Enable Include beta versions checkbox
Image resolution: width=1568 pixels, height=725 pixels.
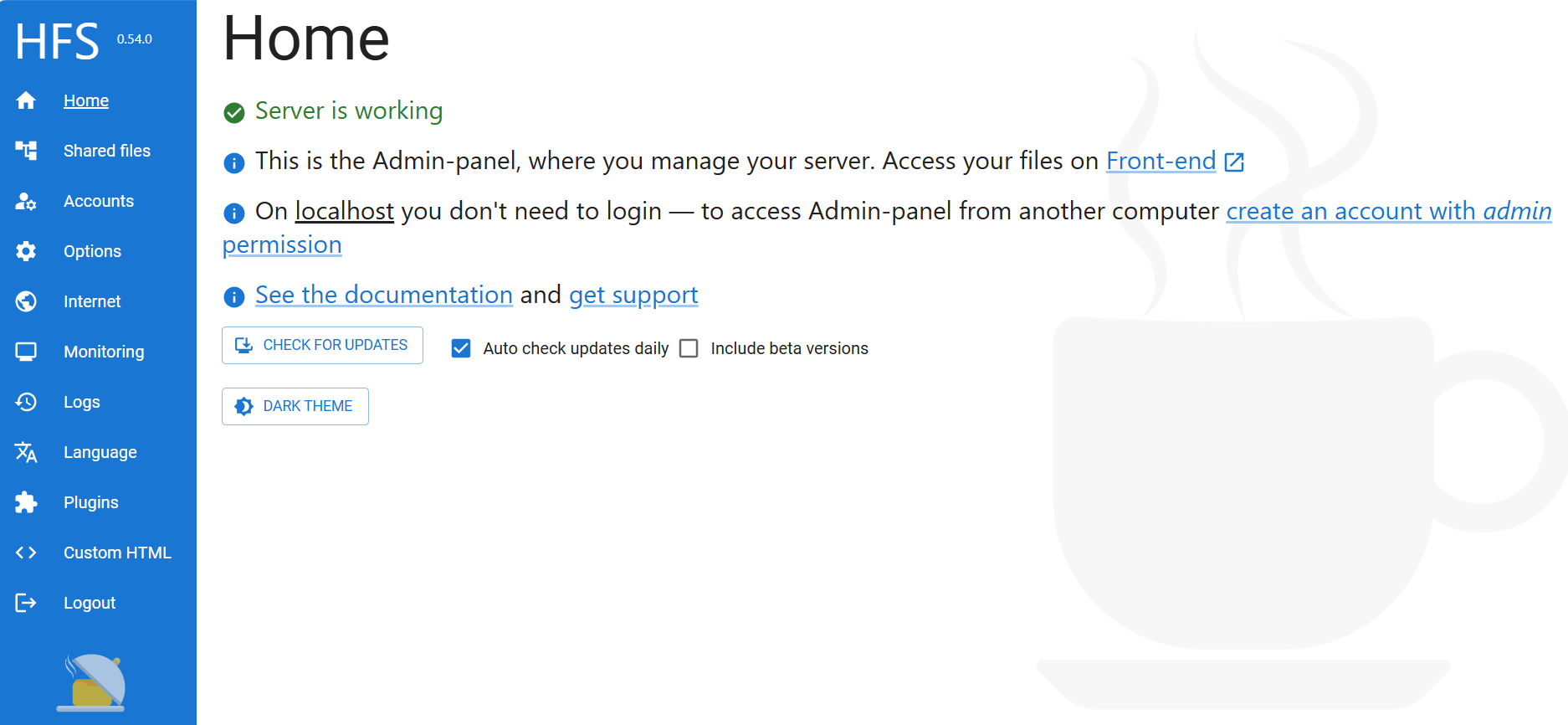pyautogui.click(x=689, y=348)
